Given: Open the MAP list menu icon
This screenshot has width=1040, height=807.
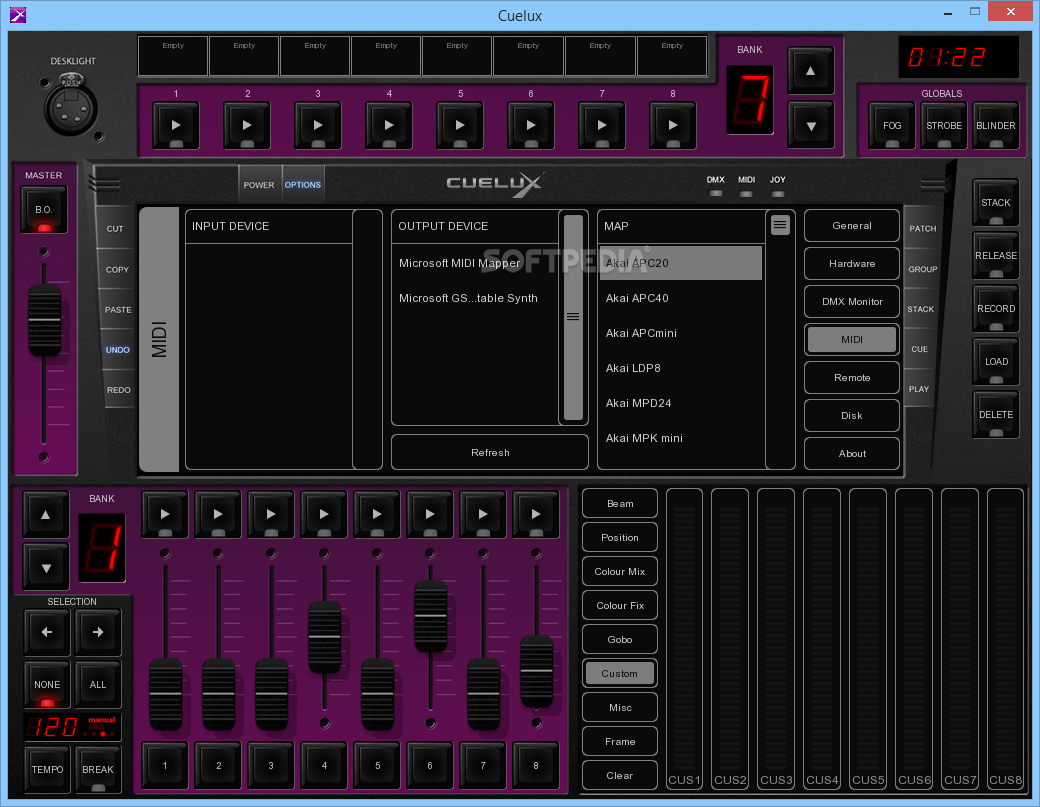Looking at the screenshot, I should coord(780,225).
